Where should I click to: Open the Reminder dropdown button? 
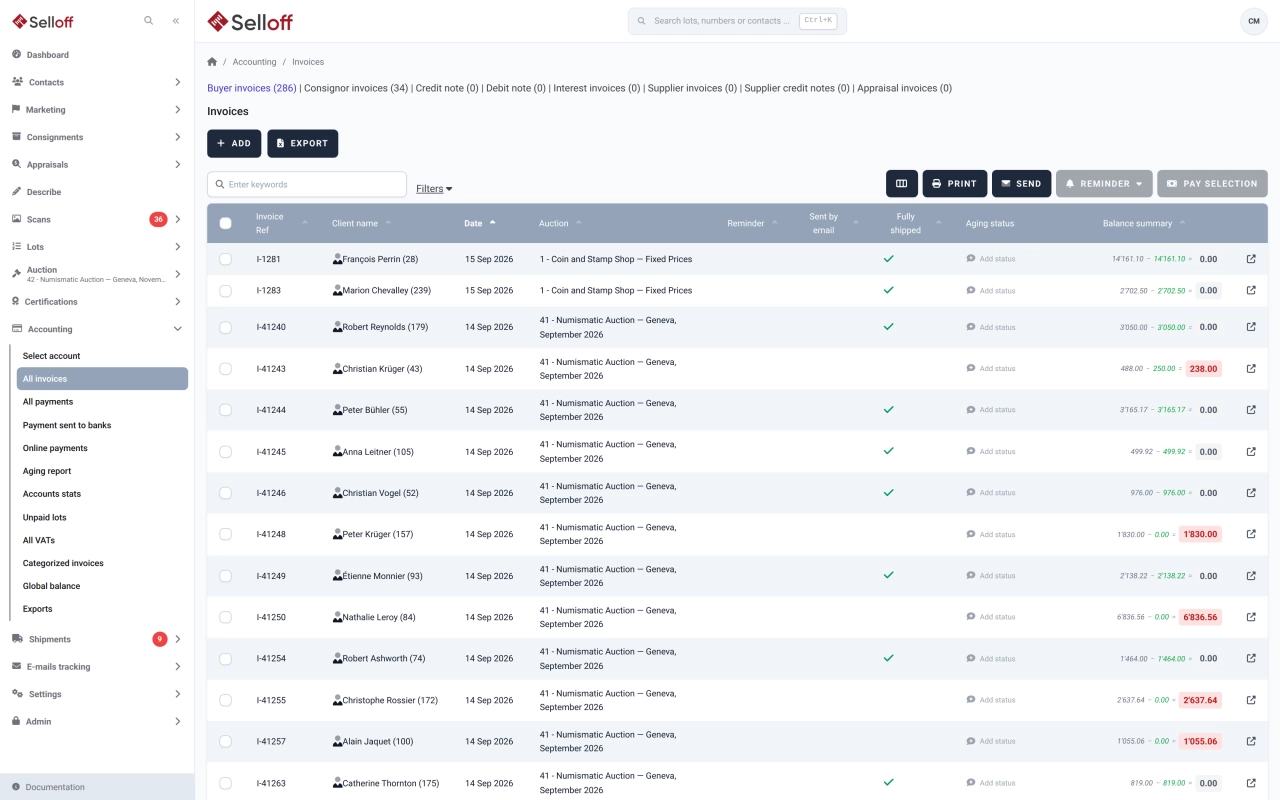[x=1104, y=184]
